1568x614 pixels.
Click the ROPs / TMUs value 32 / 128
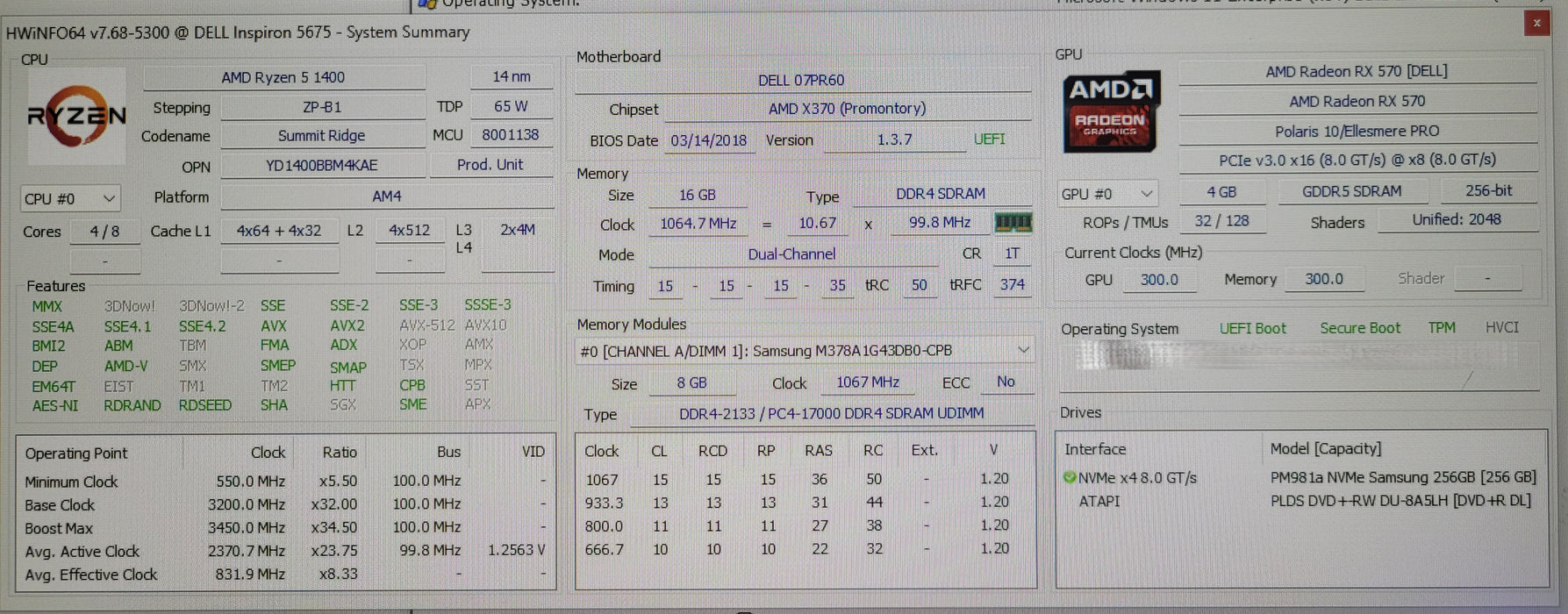[x=1222, y=221]
